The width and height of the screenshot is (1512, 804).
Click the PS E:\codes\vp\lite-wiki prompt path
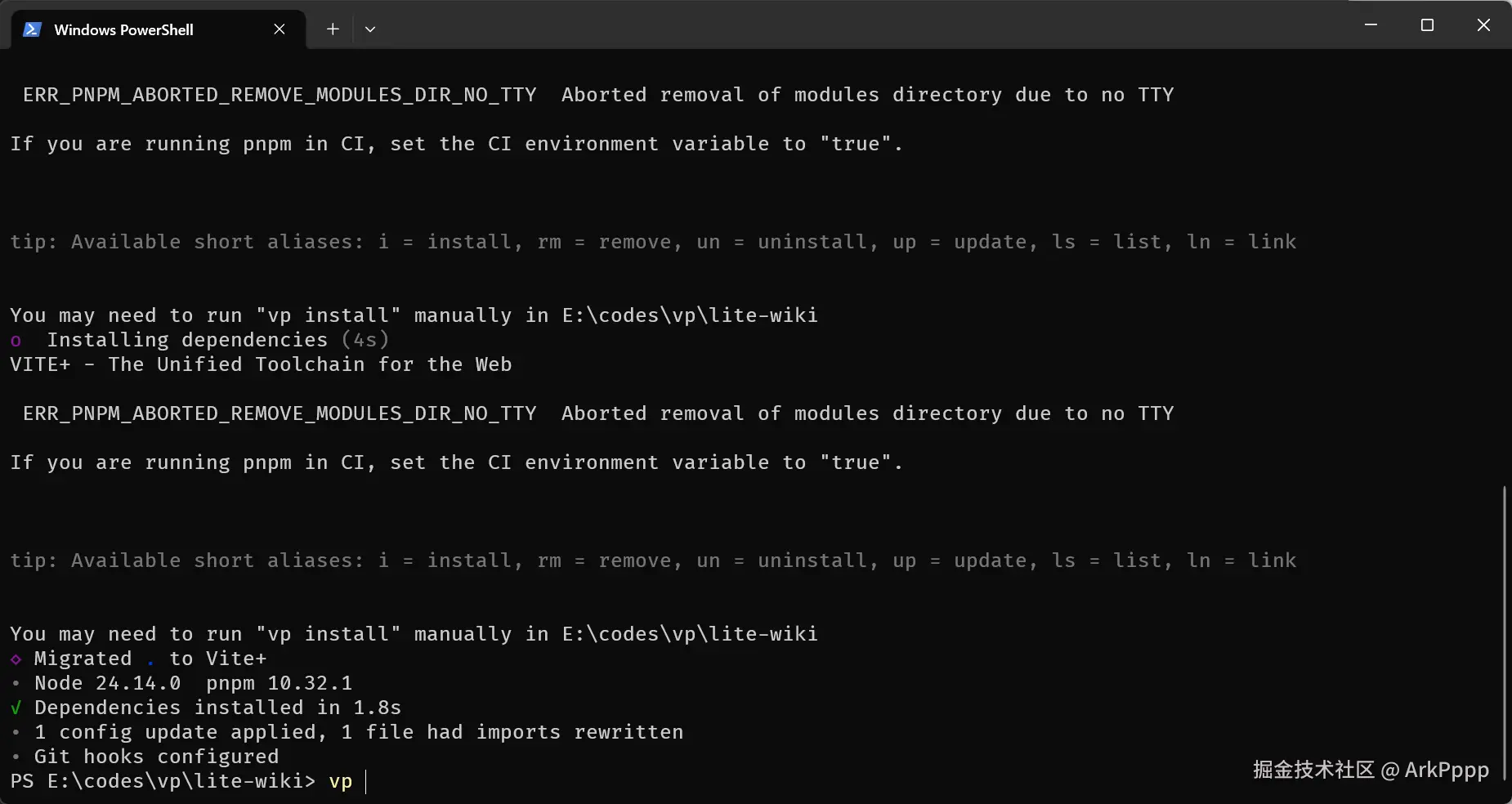(163, 781)
